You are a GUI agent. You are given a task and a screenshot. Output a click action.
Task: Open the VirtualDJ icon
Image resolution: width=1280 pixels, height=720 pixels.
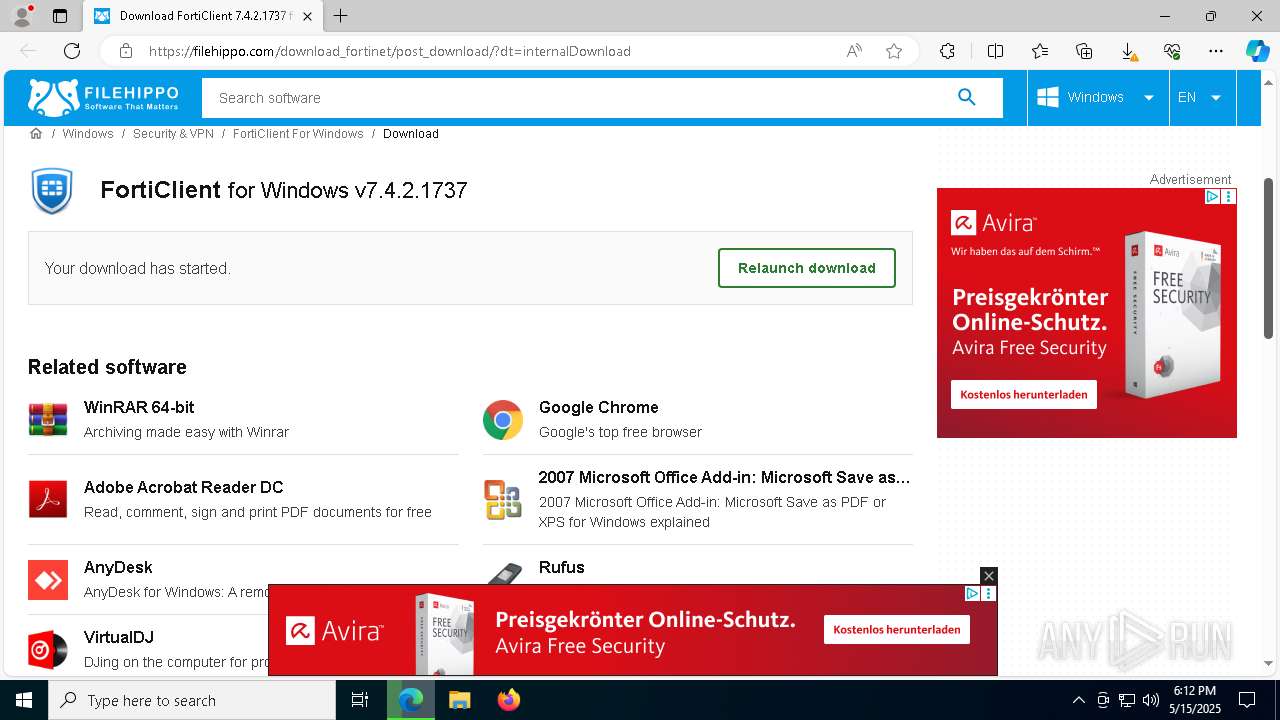click(48, 650)
